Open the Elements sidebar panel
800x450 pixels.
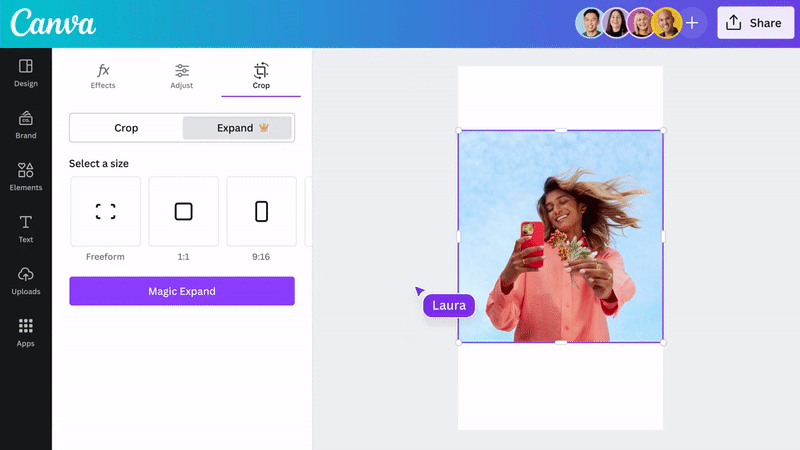pos(26,177)
